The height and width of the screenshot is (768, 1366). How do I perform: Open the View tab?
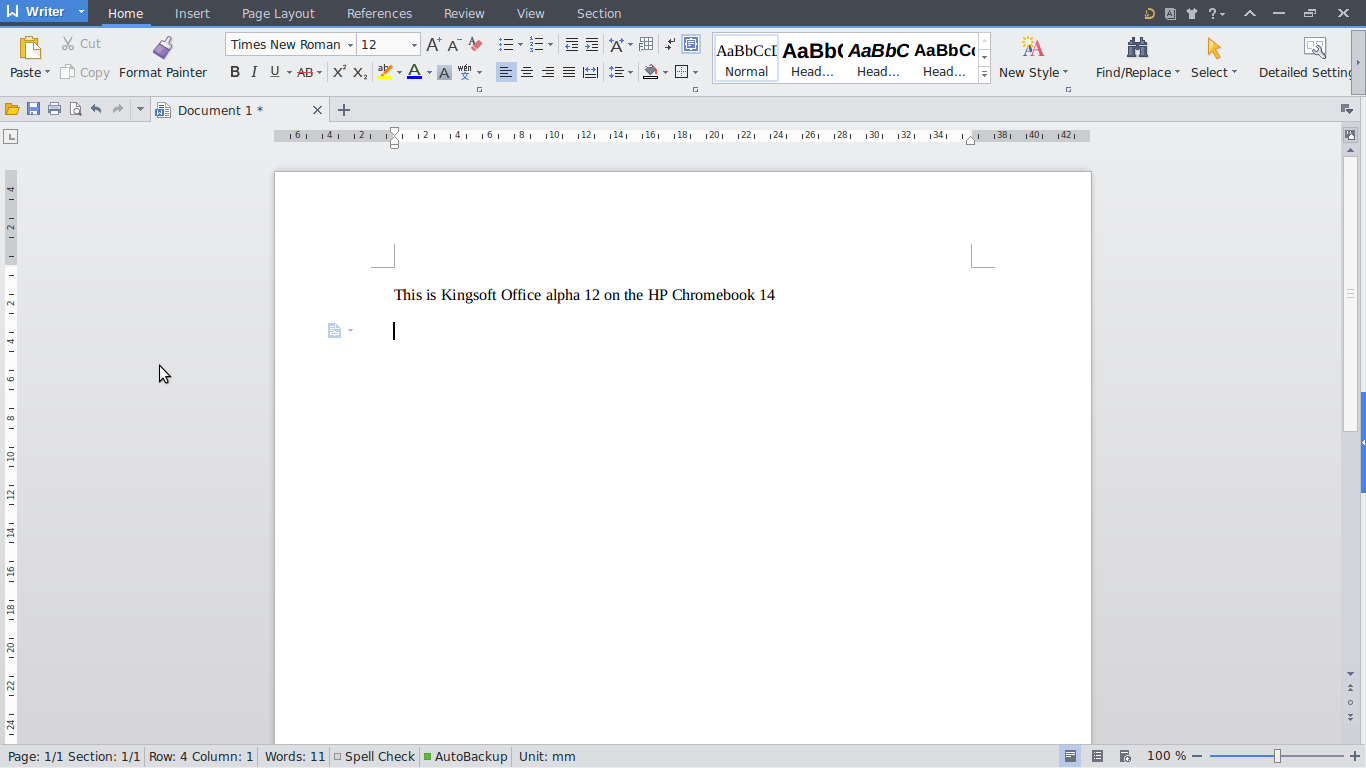(531, 13)
